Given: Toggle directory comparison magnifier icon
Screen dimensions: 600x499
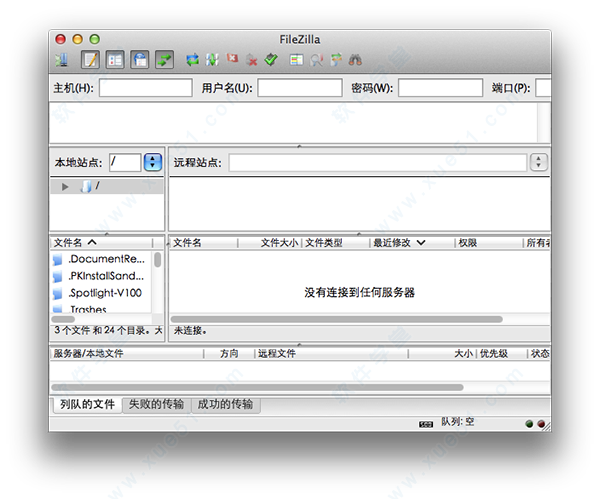Looking at the screenshot, I should (x=316, y=60).
